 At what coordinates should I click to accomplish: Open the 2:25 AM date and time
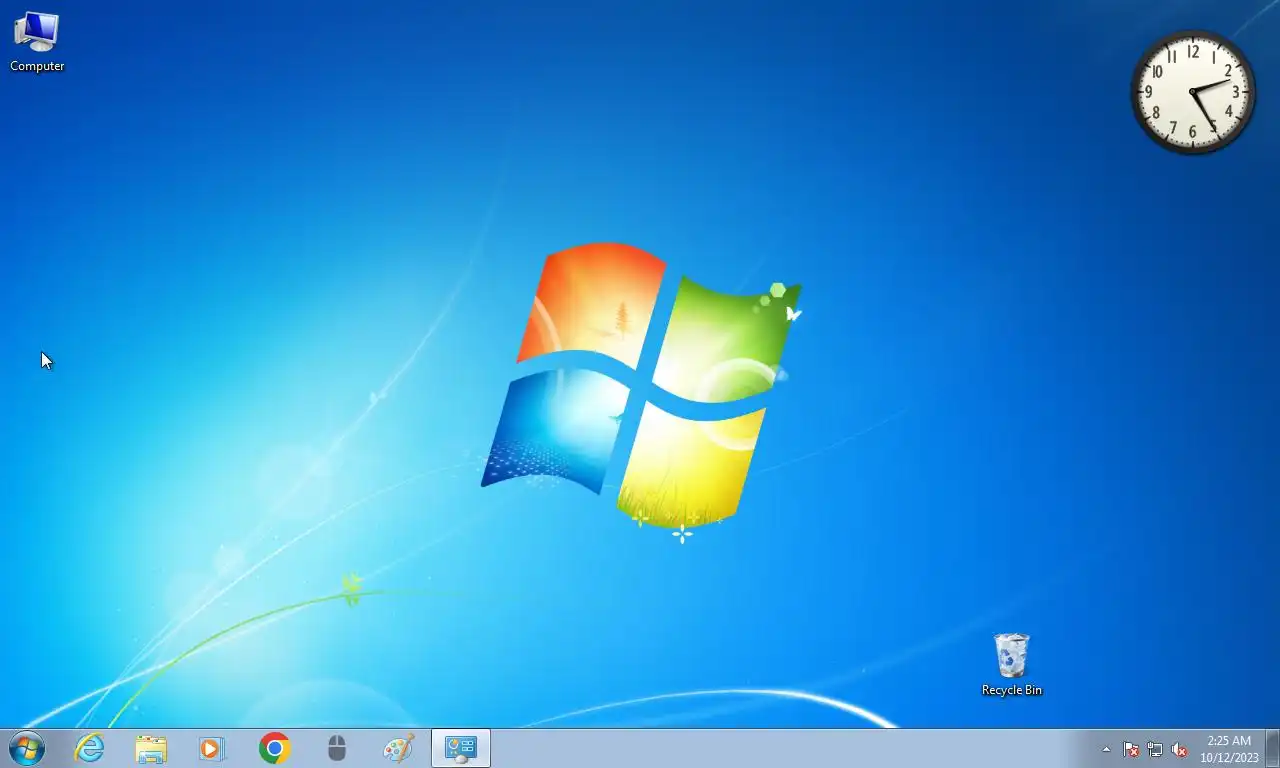(x=1229, y=749)
